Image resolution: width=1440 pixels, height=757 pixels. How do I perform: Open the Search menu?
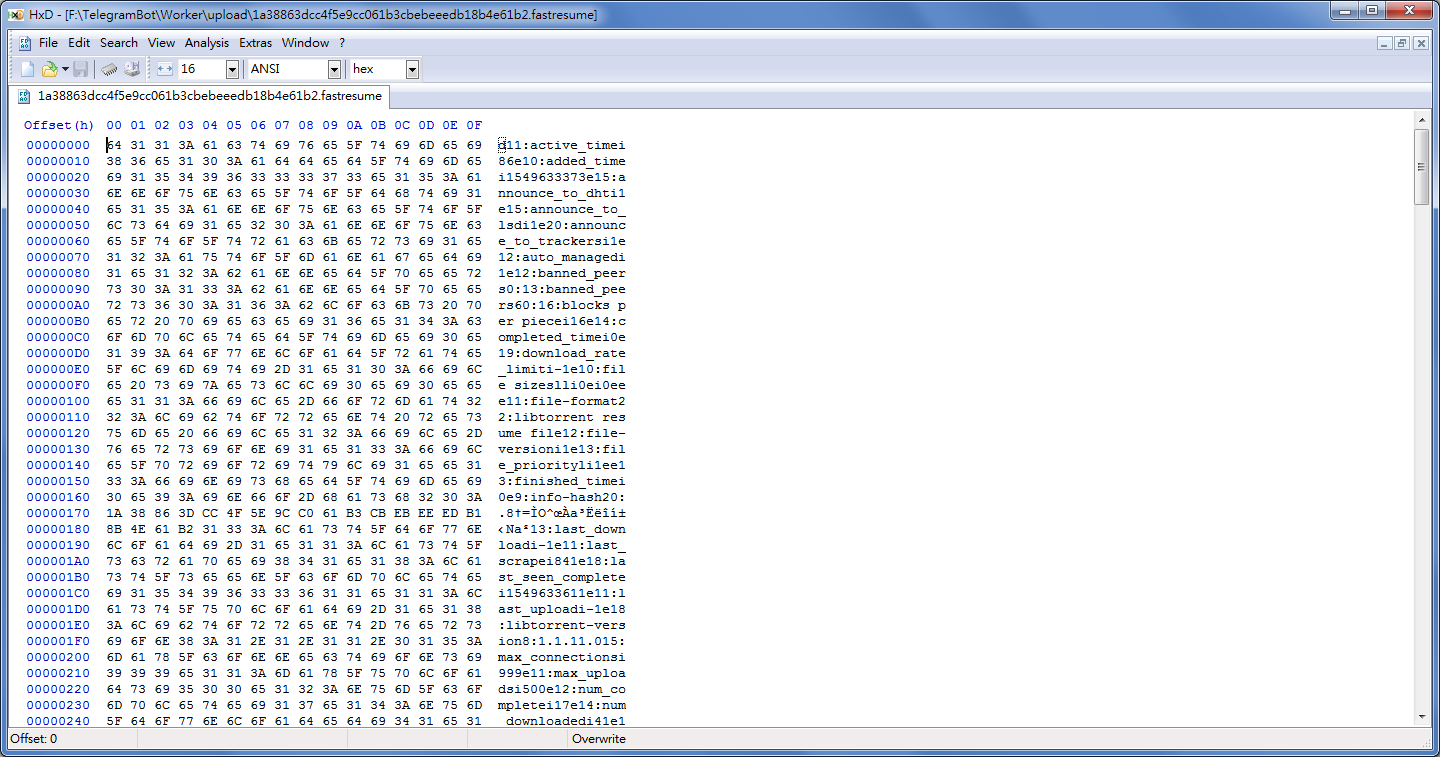(x=118, y=43)
